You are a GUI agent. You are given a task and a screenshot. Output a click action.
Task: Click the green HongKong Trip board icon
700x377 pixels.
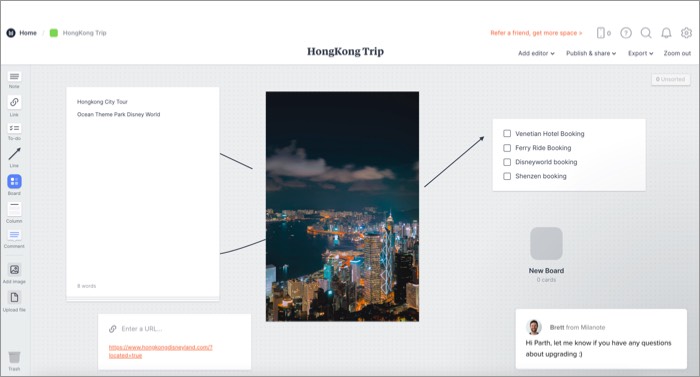click(x=54, y=33)
